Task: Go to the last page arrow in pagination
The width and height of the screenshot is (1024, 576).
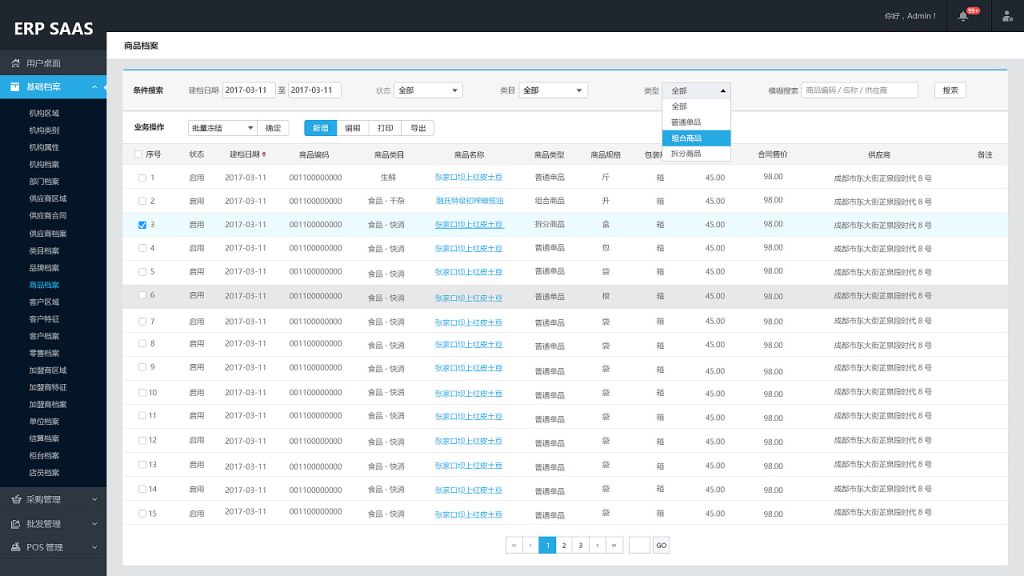Action: [614, 545]
